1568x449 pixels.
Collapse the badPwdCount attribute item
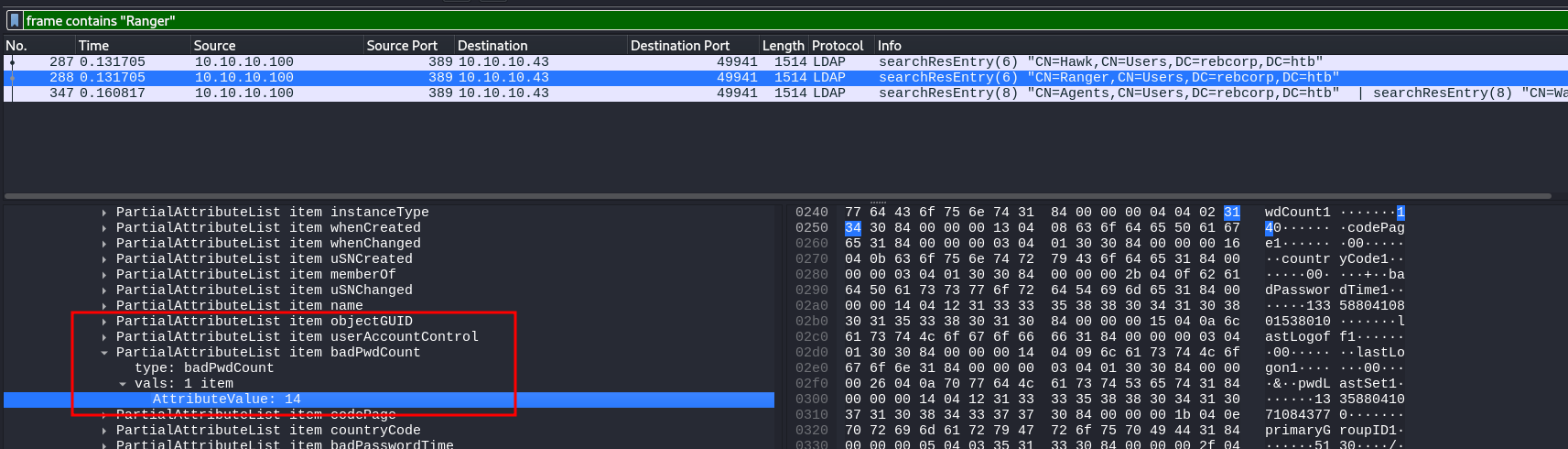click(x=104, y=353)
